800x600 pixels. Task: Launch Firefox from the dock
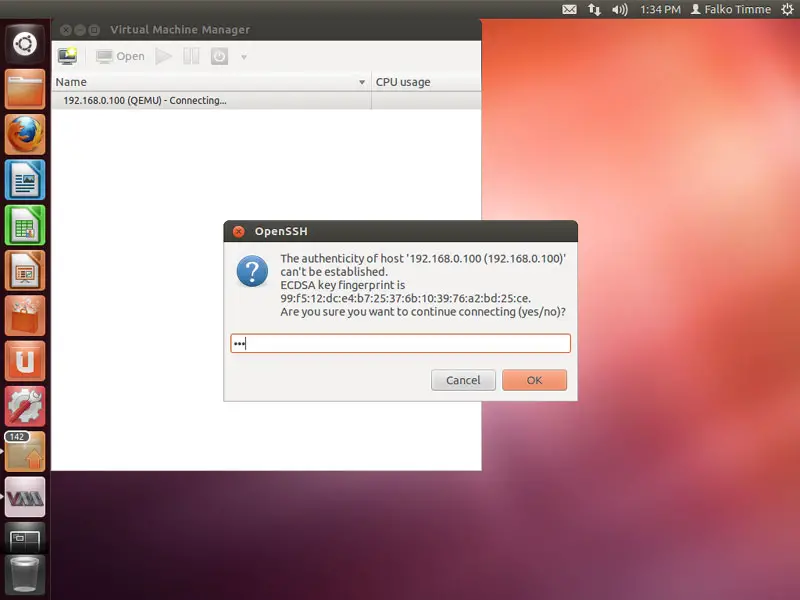tap(24, 134)
